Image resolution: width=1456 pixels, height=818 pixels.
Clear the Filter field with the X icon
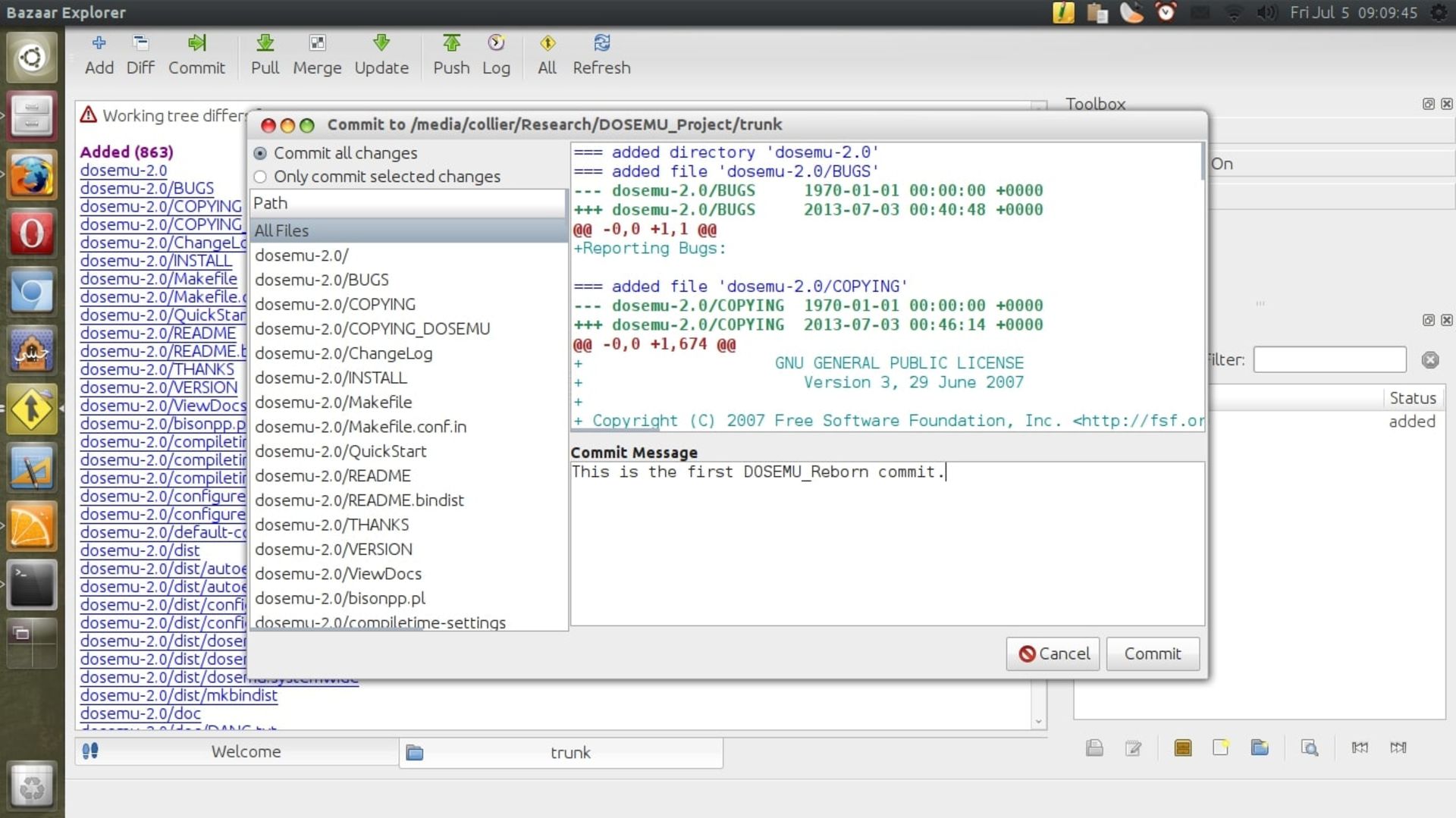click(x=1430, y=360)
